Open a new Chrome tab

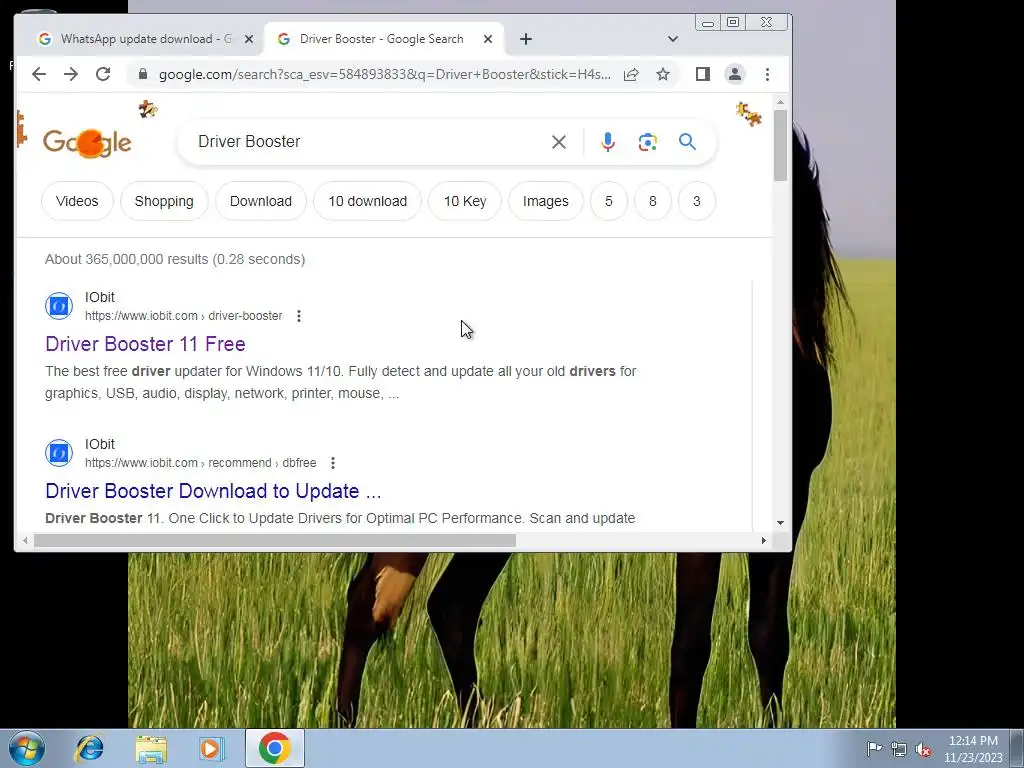click(x=526, y=39)
